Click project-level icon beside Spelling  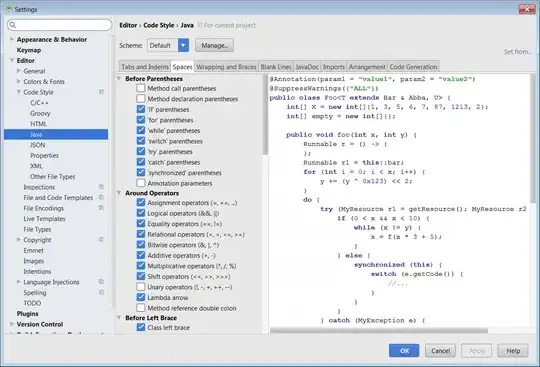(x=101, y=292)
